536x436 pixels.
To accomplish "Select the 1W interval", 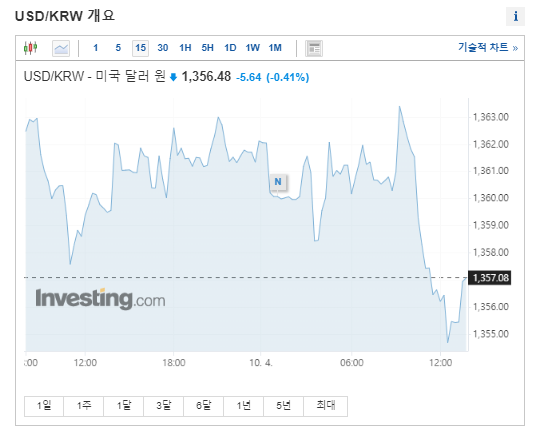I will pos(253,48).
